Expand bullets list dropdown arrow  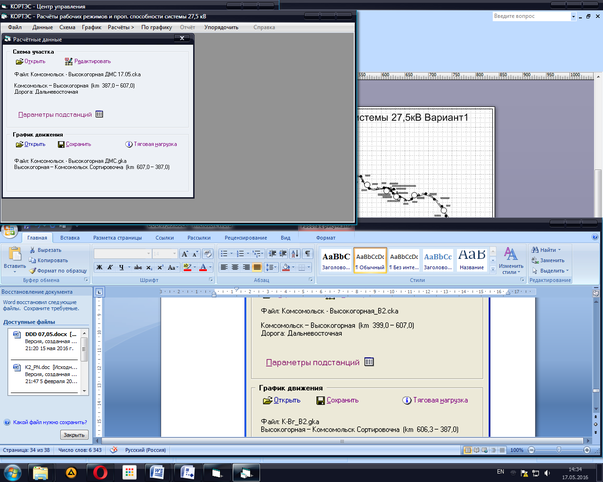(232, 254)
